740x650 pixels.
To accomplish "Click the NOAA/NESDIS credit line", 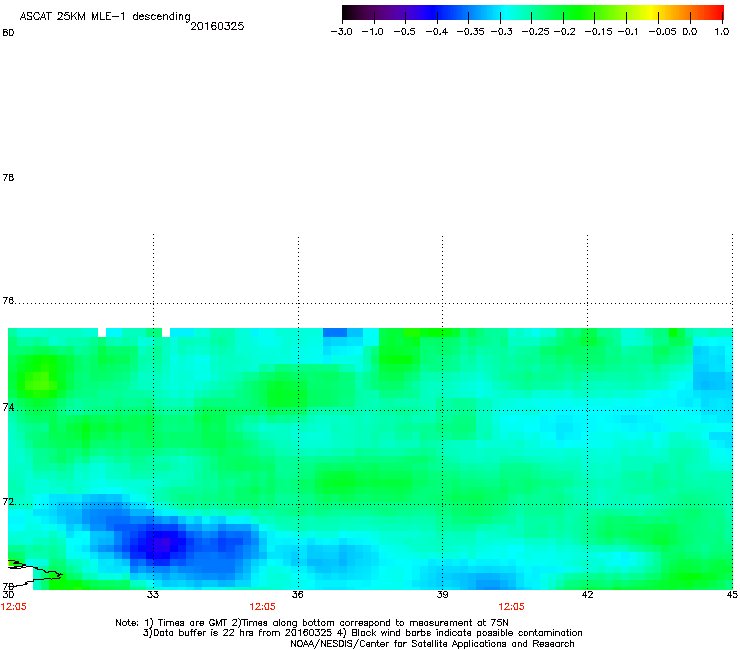I will pyautogui.click(x=432, y=644).
